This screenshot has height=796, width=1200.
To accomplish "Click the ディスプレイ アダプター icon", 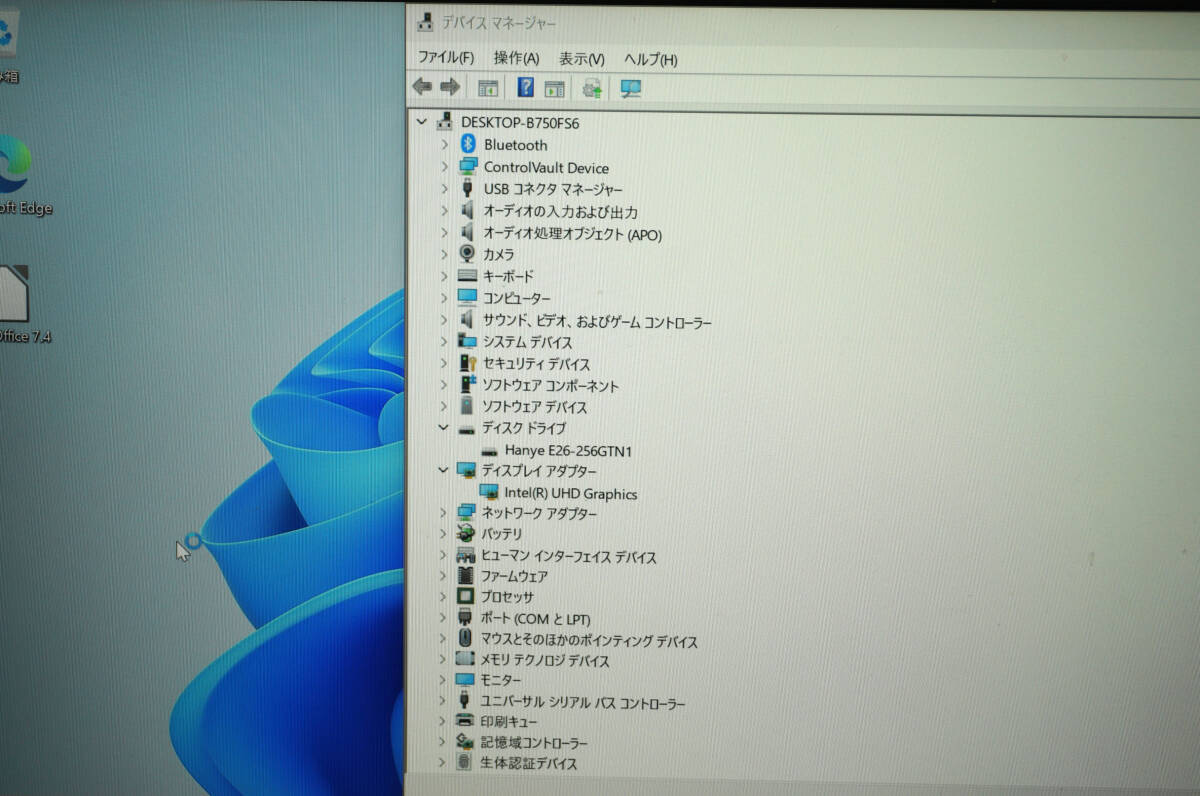I will pyautogui.click(x=467, y=470).
